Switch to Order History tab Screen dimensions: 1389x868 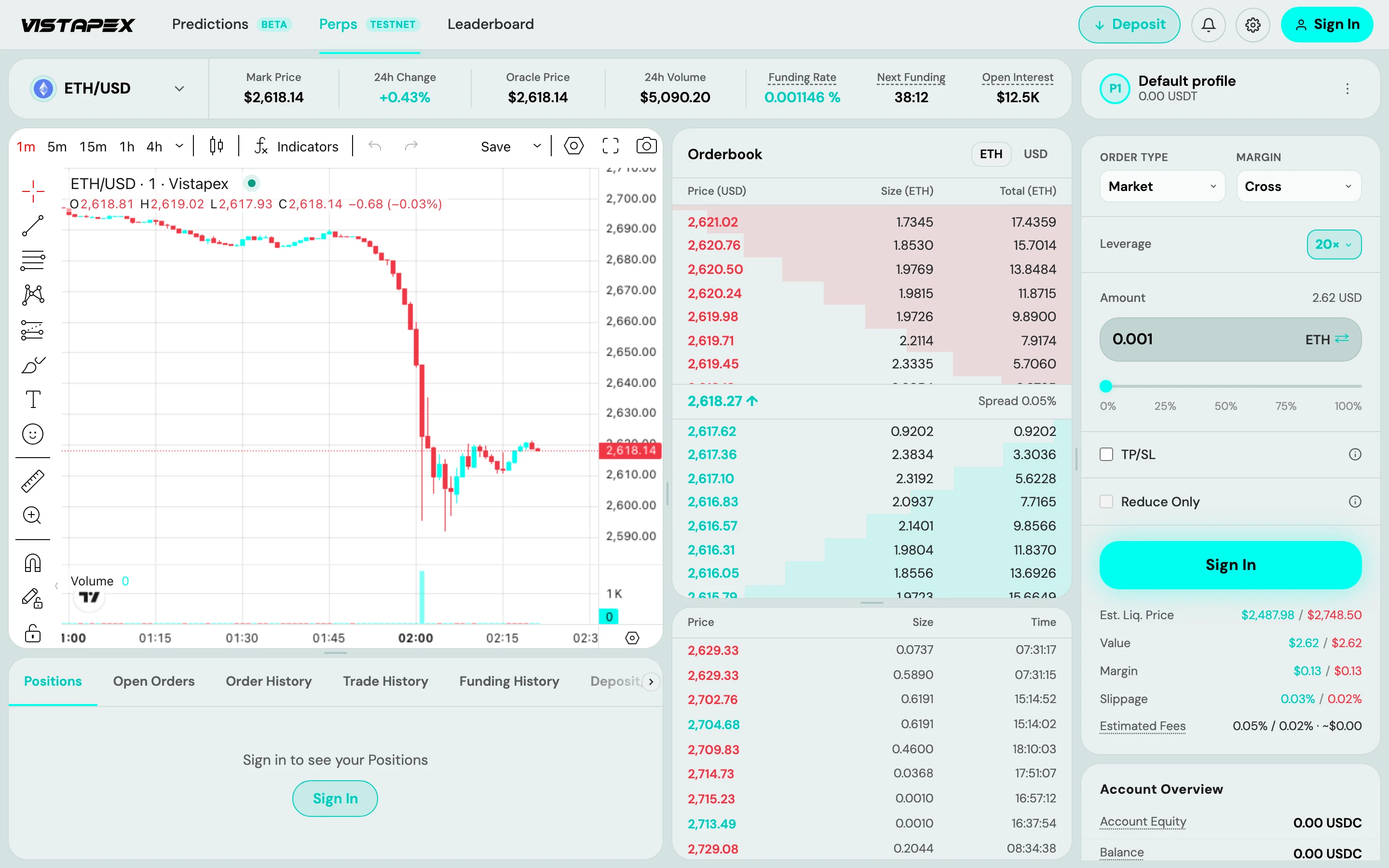[x=269, y=681]
